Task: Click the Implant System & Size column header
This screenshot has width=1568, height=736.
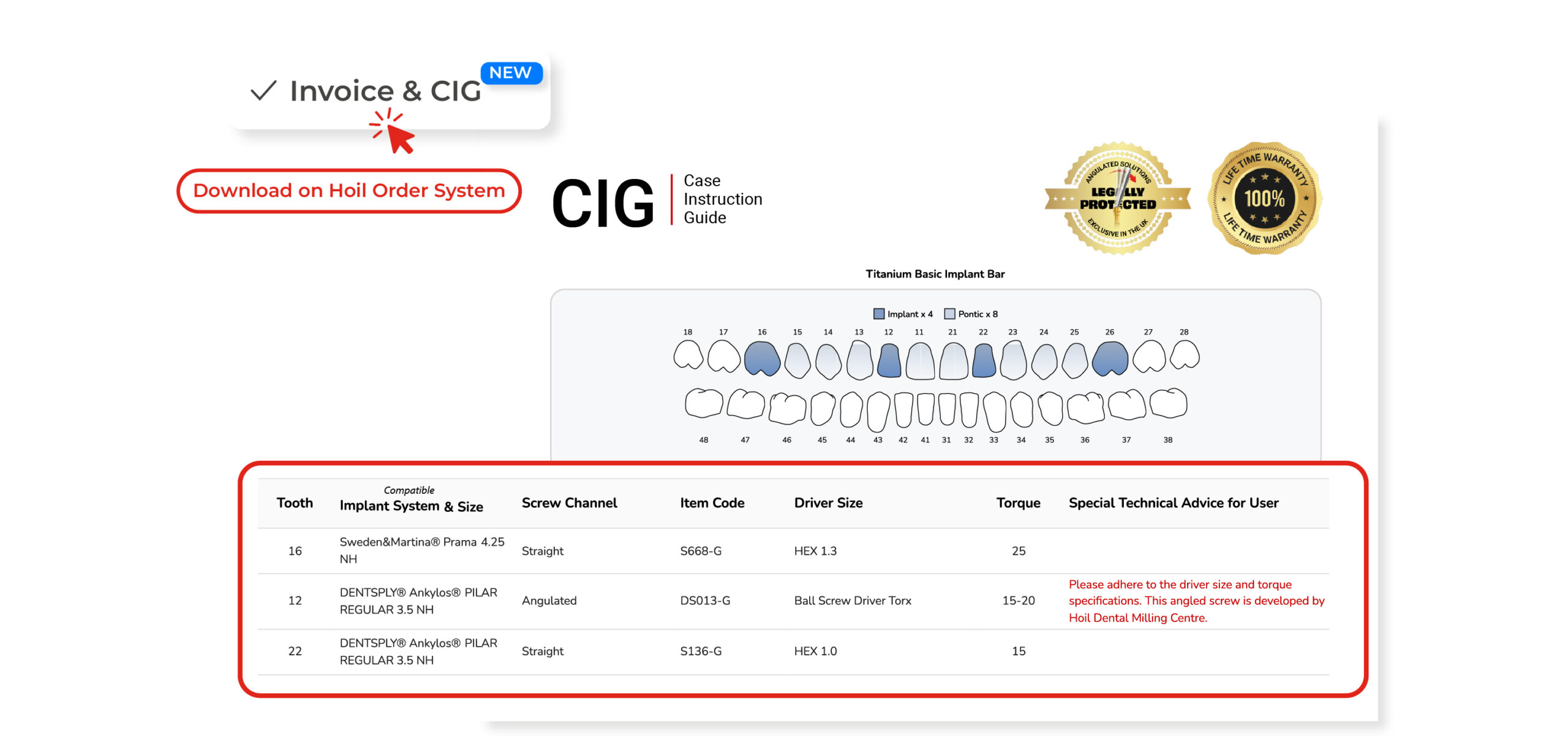Action: pos(411,506)
